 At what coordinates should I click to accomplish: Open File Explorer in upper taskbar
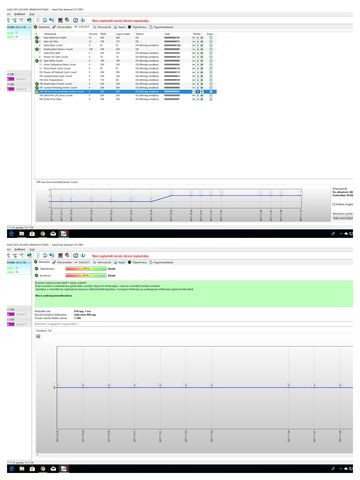pyautogui.click(x=22, y=234)
